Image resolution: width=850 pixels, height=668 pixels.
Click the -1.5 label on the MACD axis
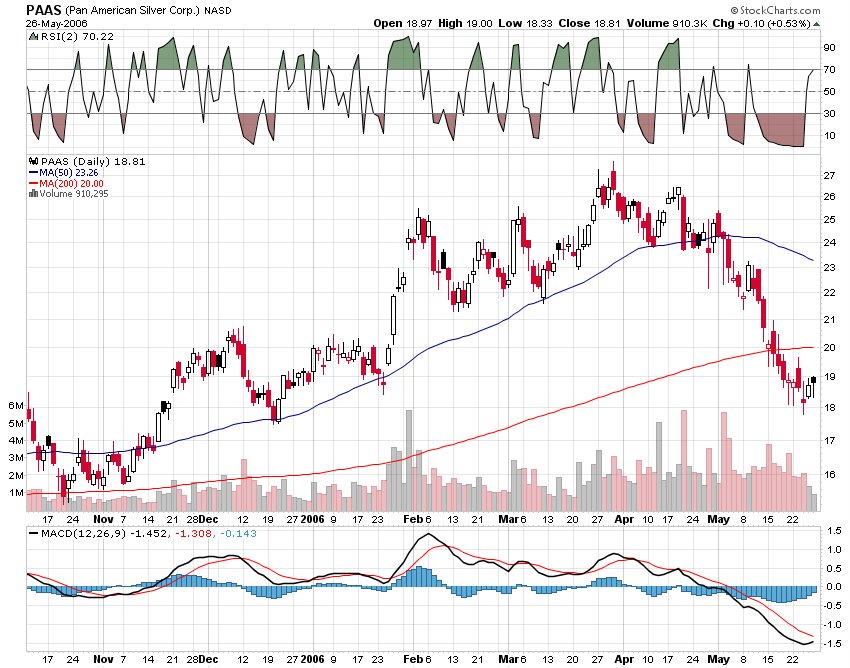[833, 643]
